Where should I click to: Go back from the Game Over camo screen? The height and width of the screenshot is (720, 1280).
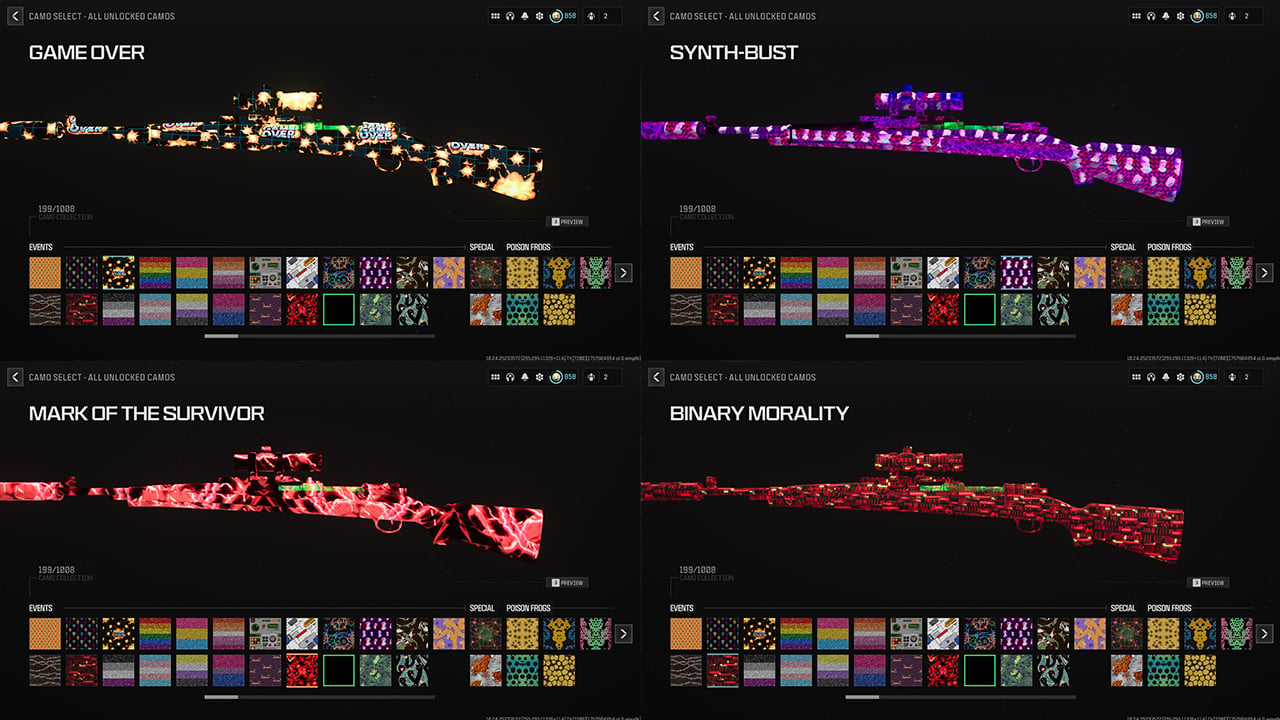[15, 16]
